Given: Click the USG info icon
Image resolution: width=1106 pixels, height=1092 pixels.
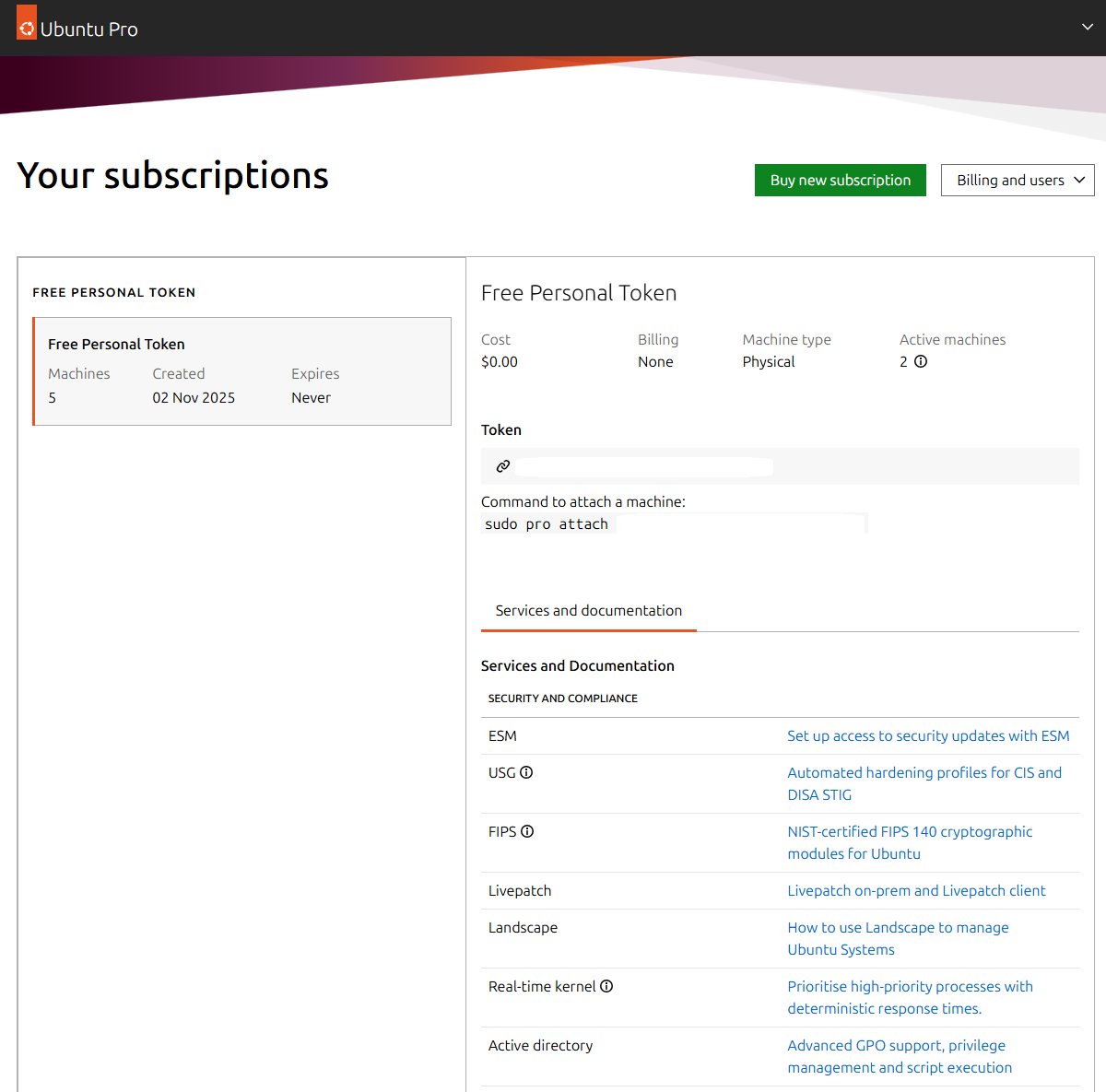Looking at the screenshot, I should 526,772.
